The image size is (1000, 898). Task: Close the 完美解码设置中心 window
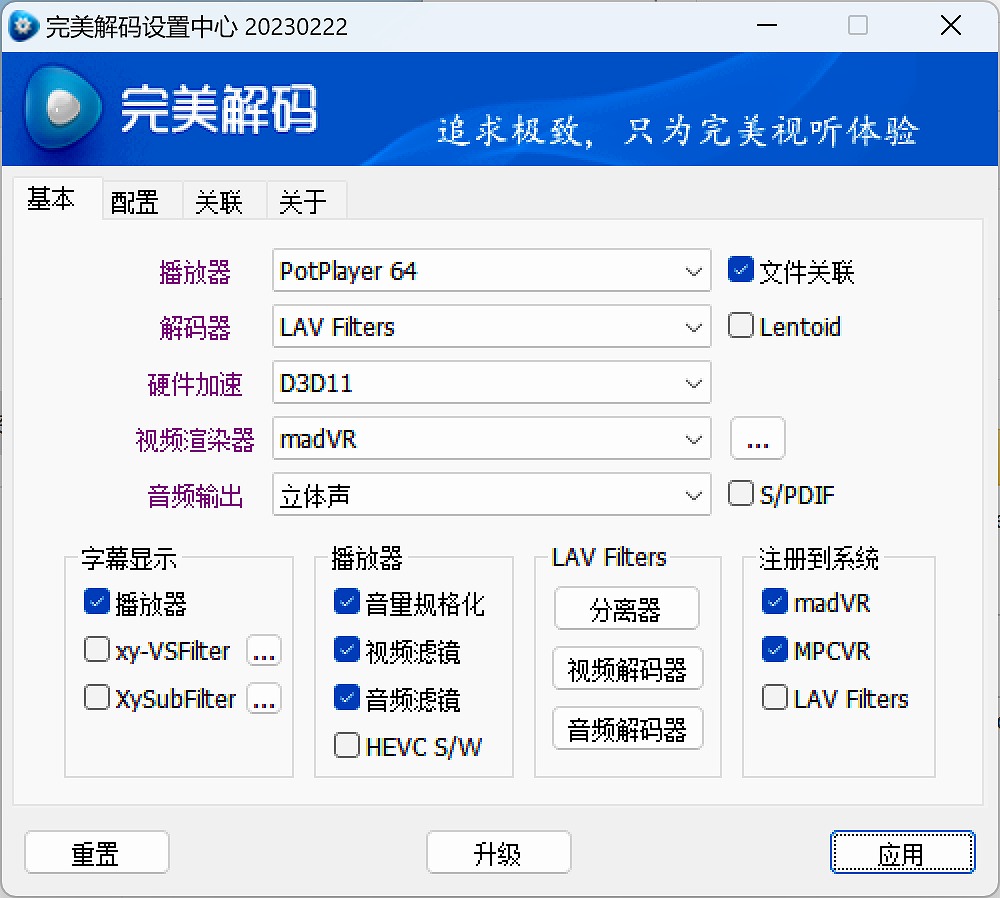(951, 26)
